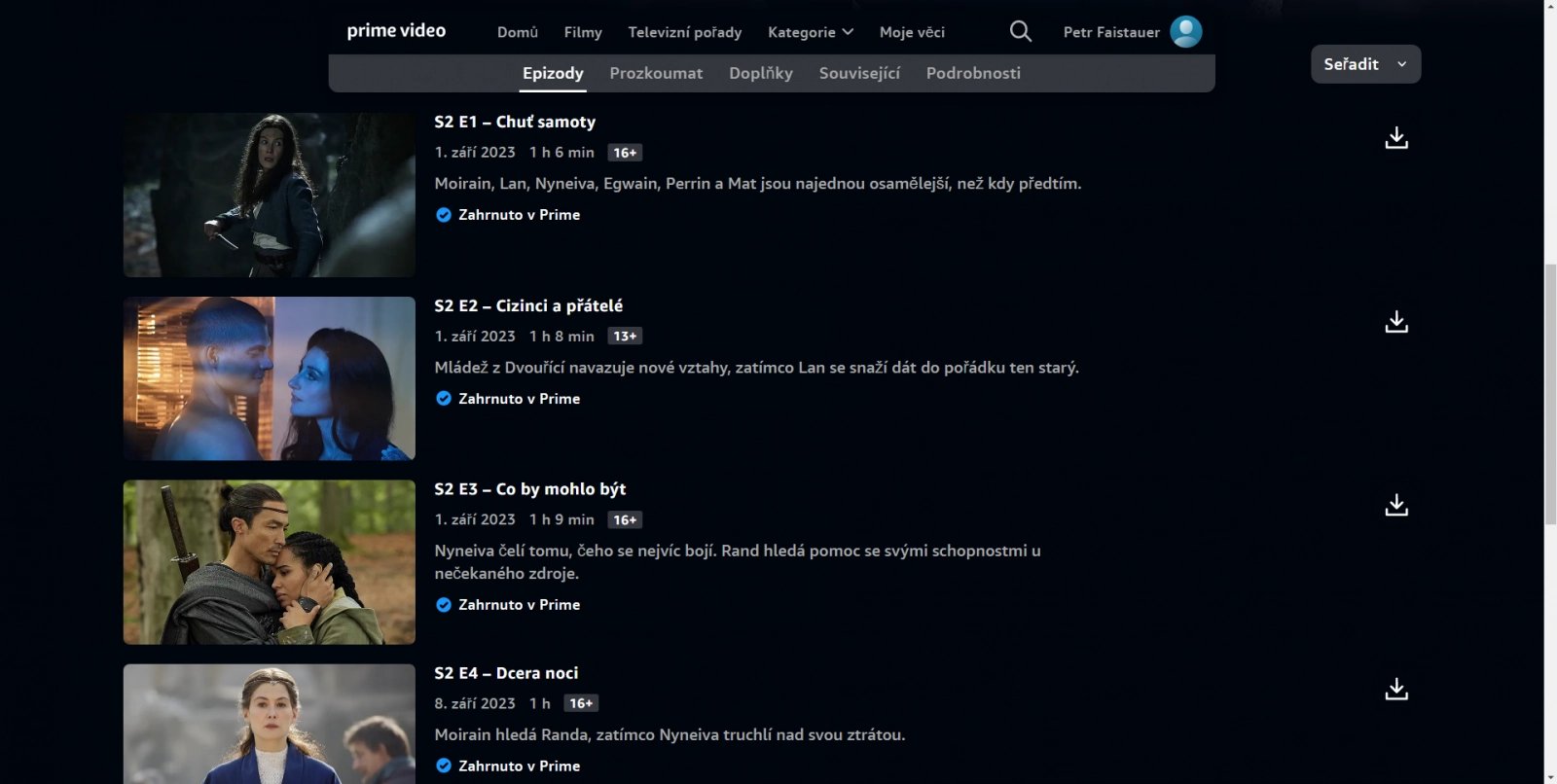Screen dimensions: 1557x784
Task: Click the Prime checkmark badge for S2 E1
Action: click(444, 215)
